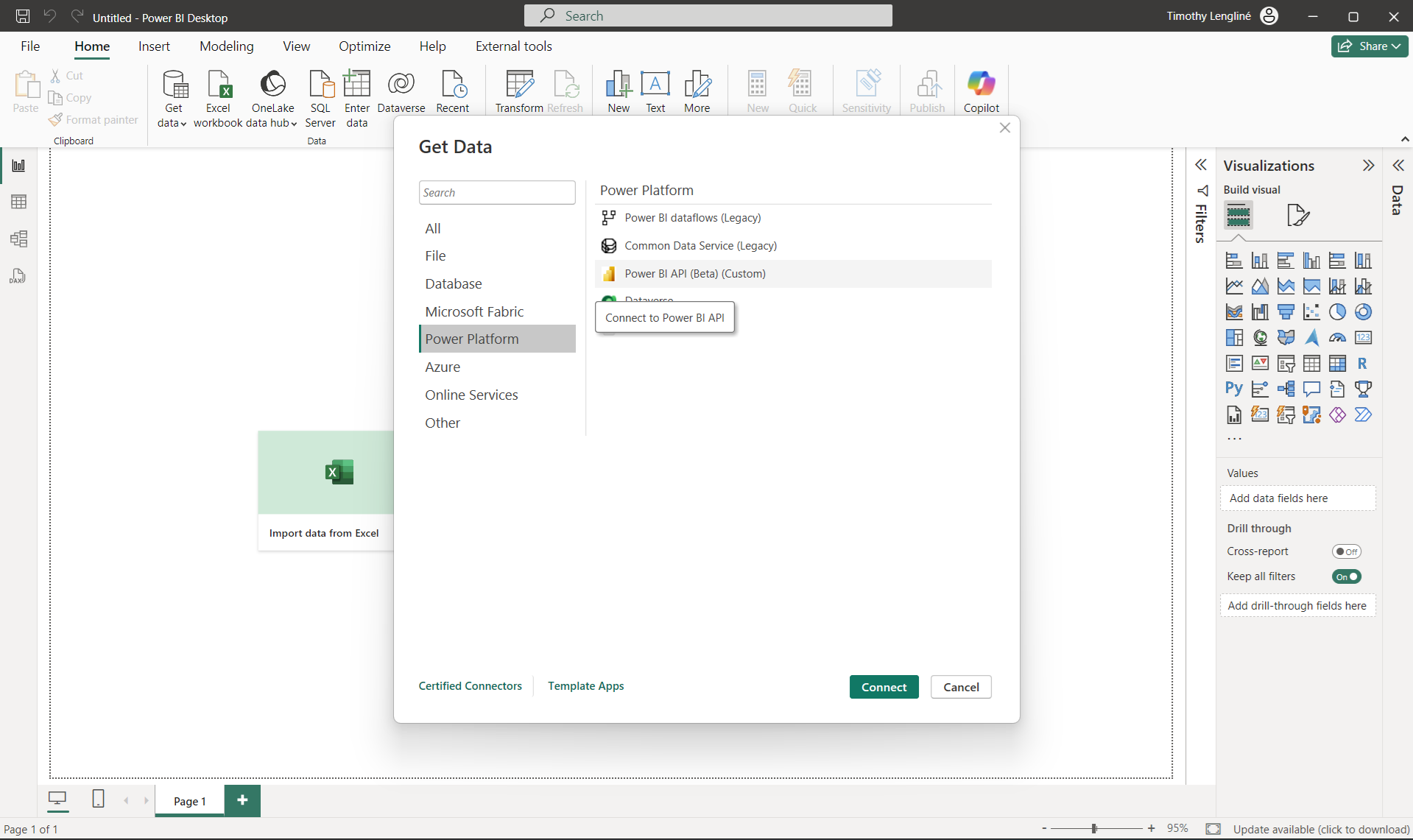
Task: Close the Get Data dialog
Action: 1004,128
